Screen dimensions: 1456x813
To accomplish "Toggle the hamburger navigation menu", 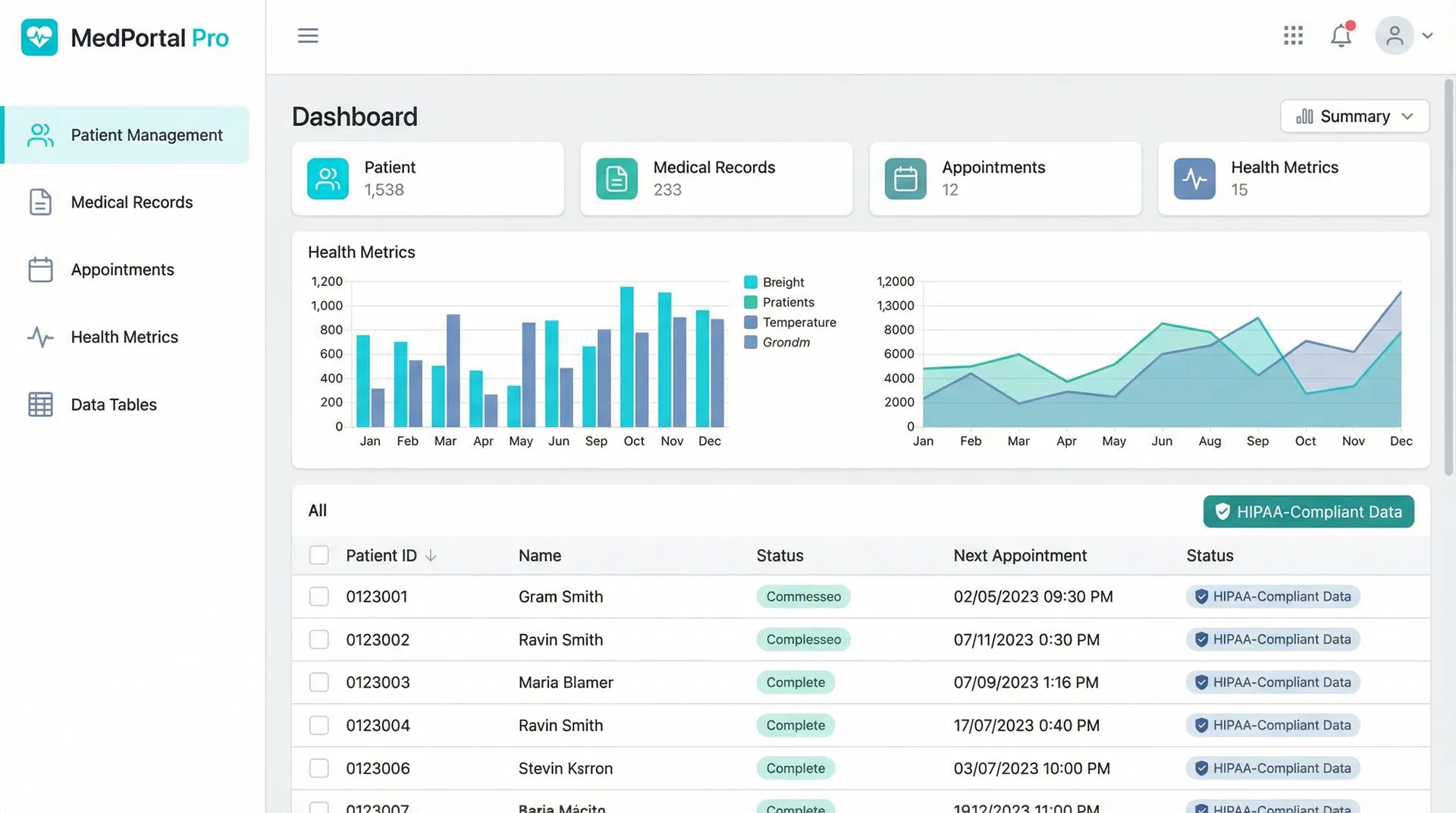I will click(x=308, y=35).
